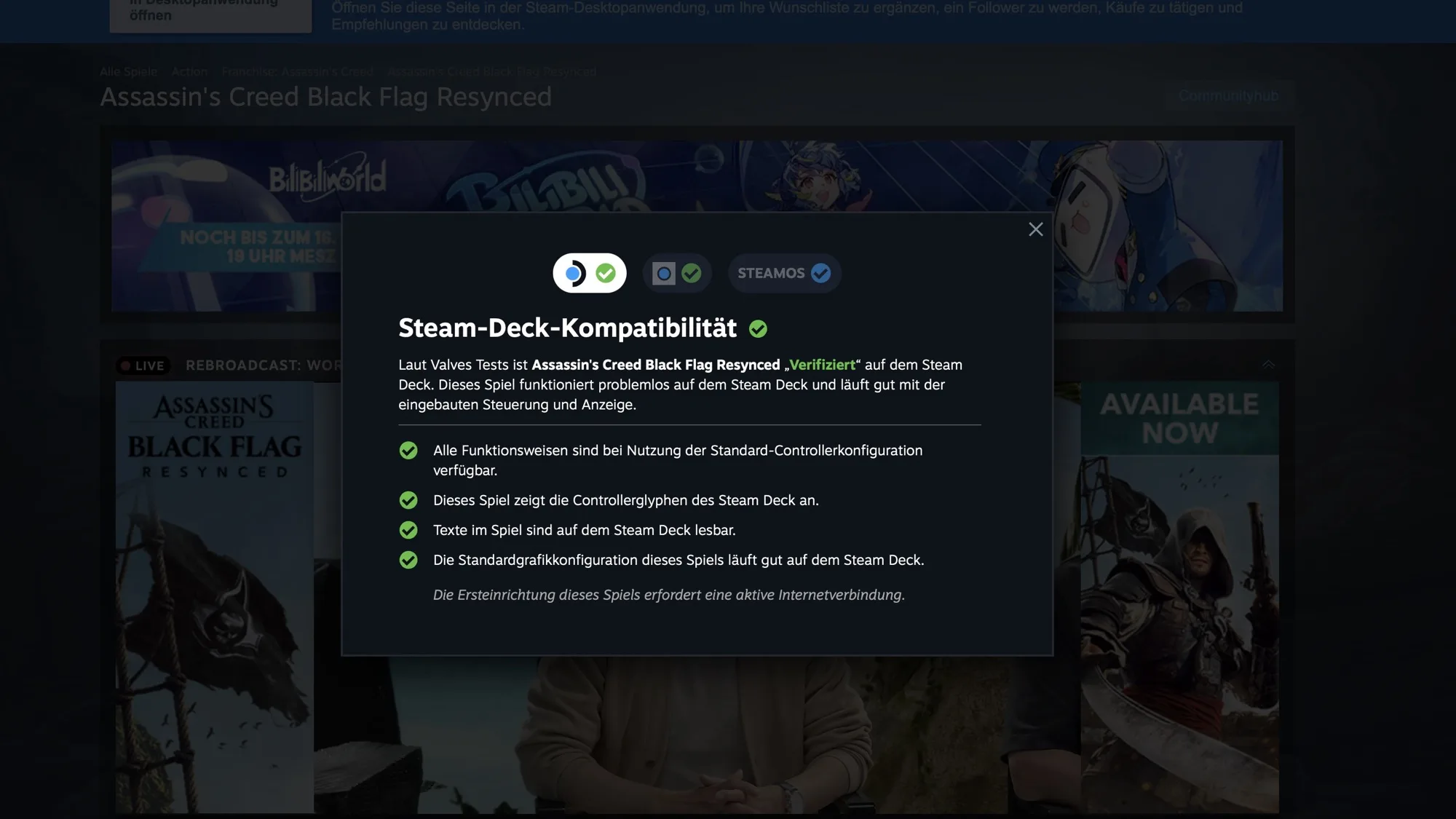Viewport: 1456px width, 819px height.
Task: Click the Steam Deck logo icon
Action: 574,273
